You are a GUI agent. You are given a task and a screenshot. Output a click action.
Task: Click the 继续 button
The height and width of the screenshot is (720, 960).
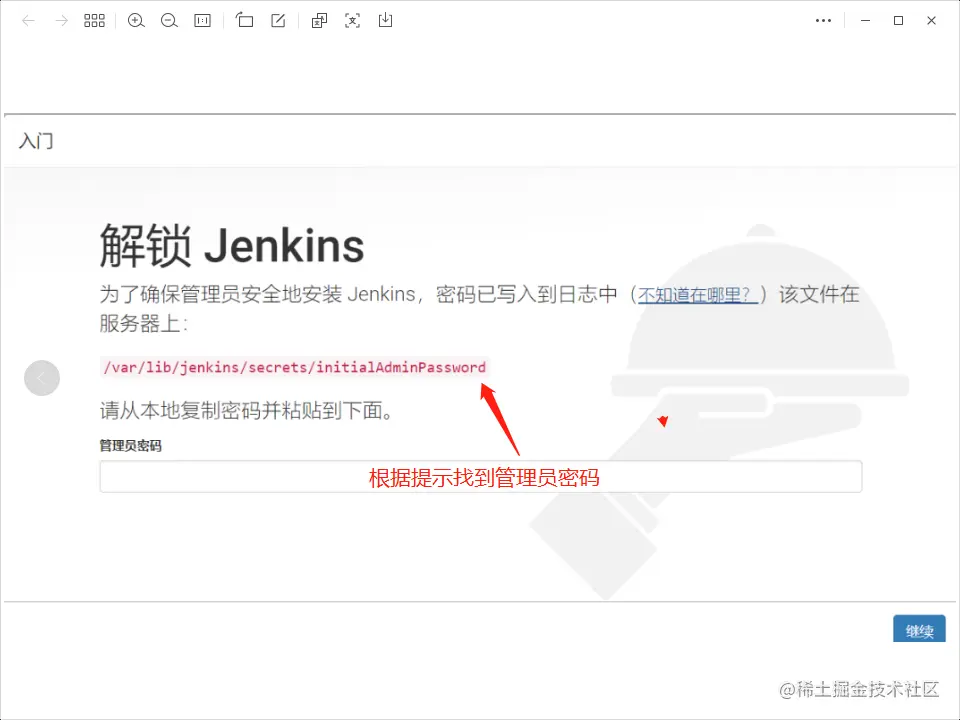[919, 629]
